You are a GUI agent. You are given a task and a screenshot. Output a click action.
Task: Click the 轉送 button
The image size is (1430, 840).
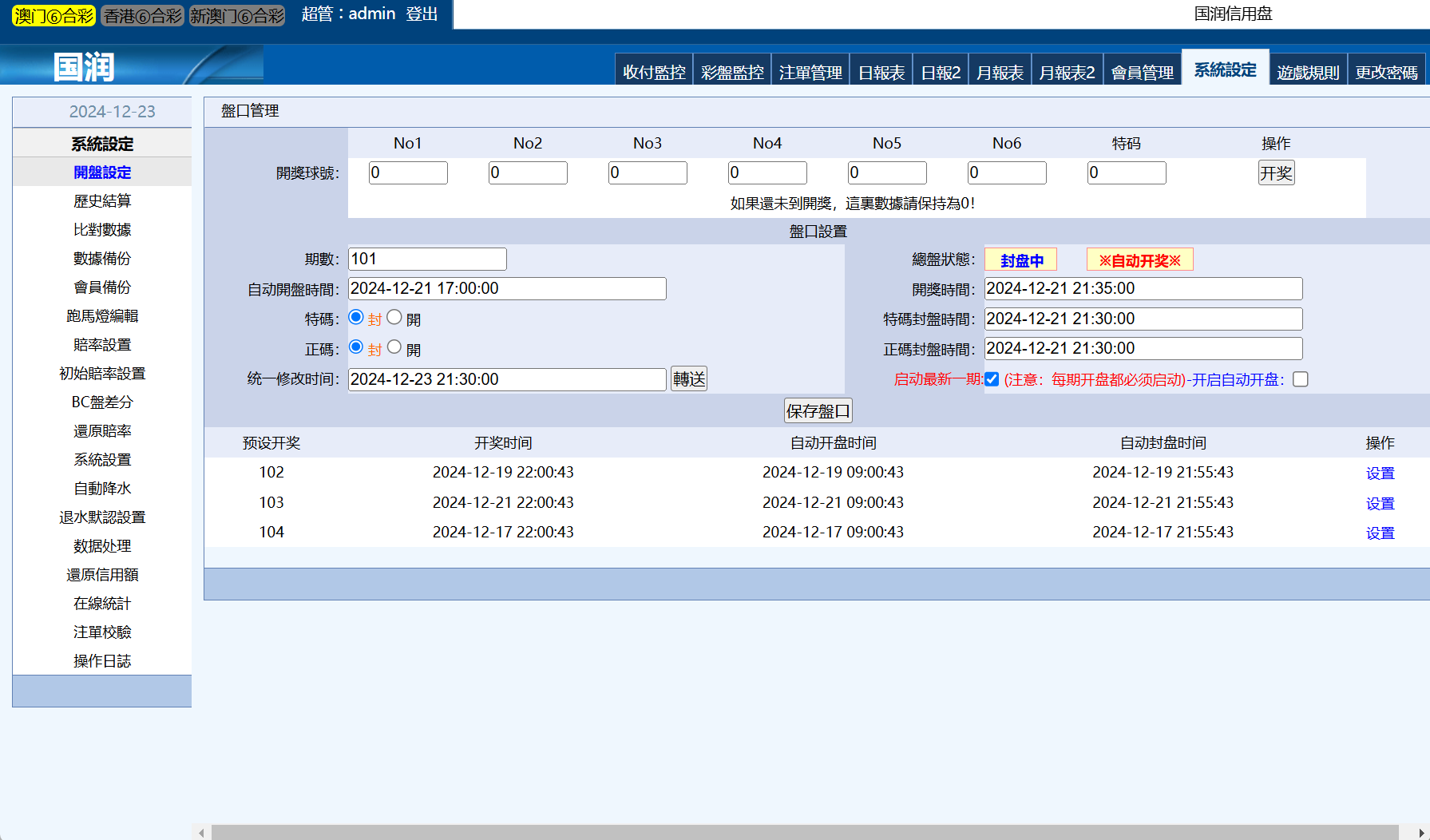coord(688,378)
